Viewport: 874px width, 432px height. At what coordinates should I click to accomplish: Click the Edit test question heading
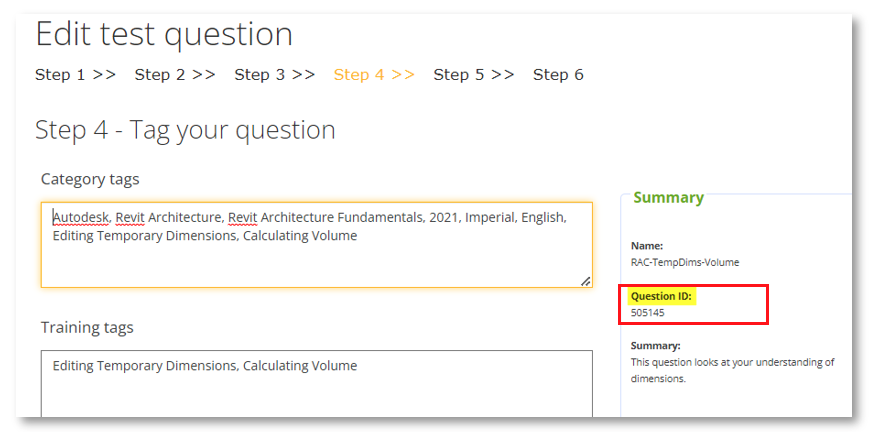click(164, 34)
